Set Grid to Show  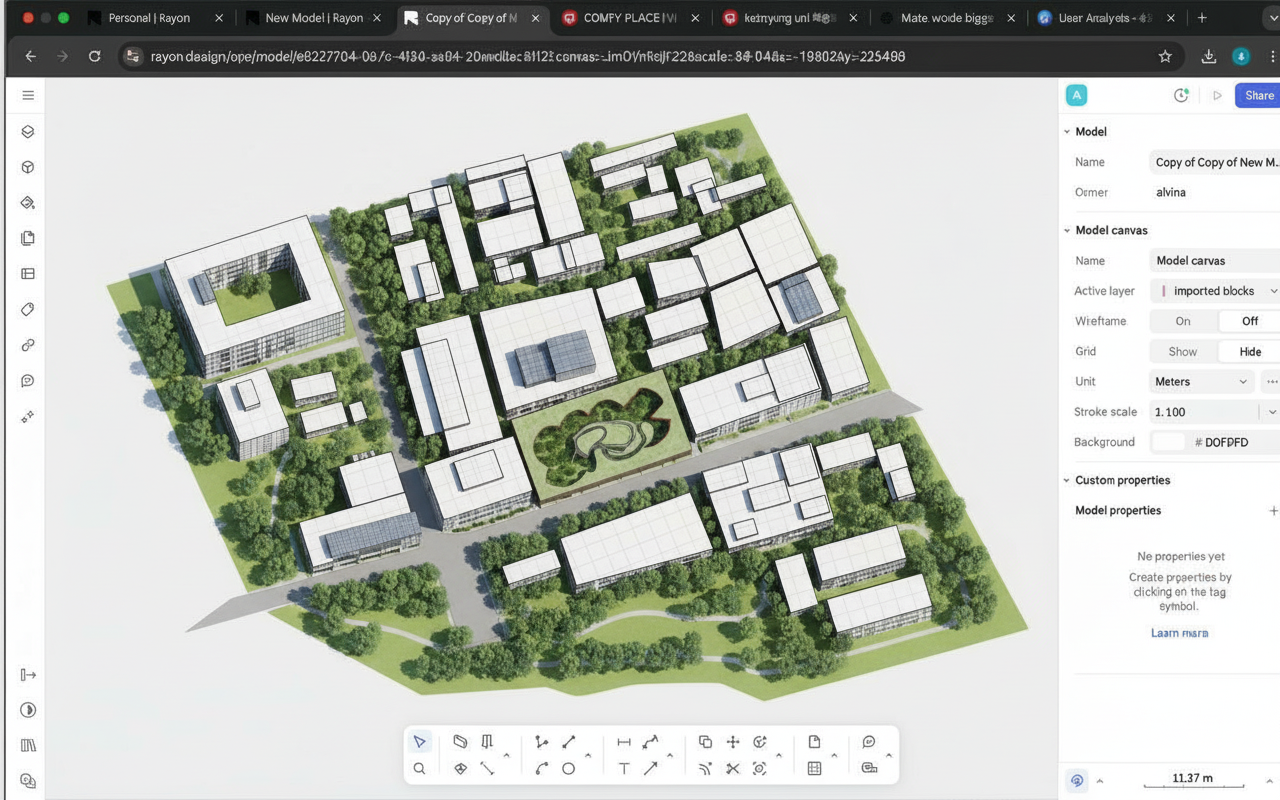coord(1183,351)
